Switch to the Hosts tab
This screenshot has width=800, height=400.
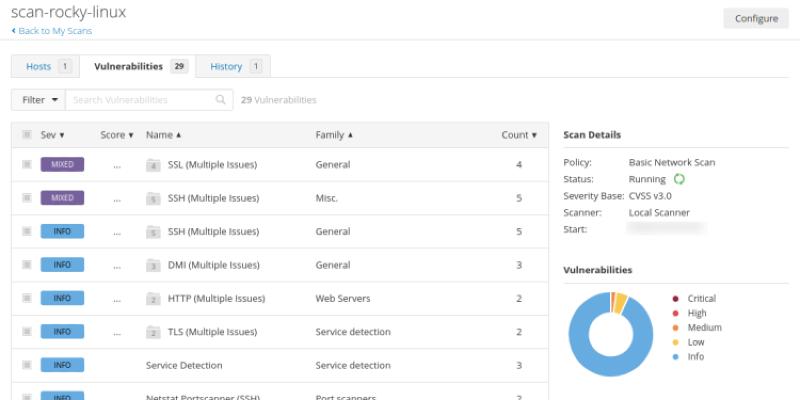click(x=44, y=67)
